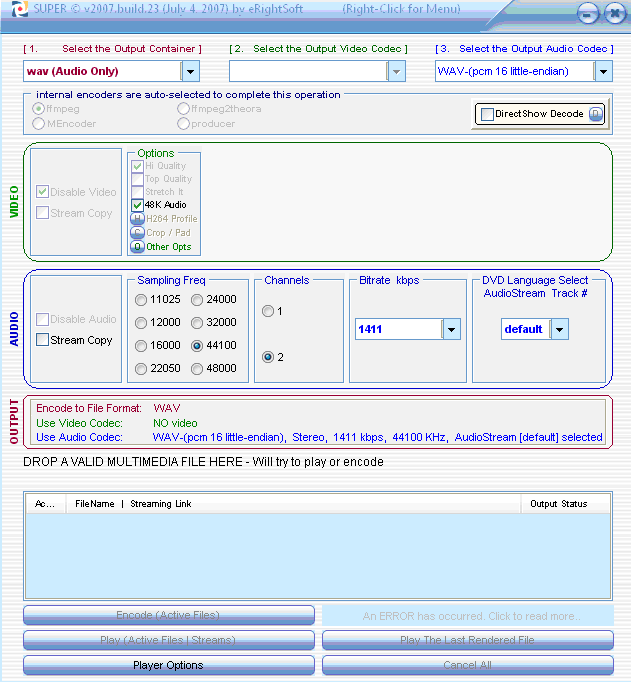Click the Ac... column header
631x682 pixels.
[x=46, y=504]
